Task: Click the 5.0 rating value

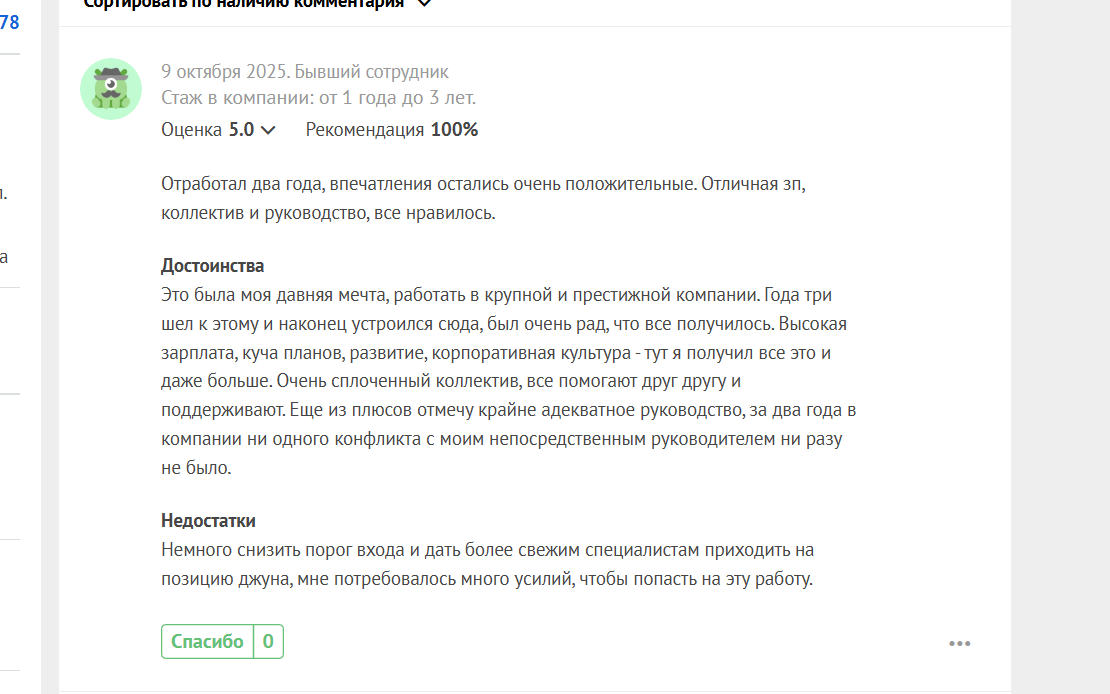Action: click(241, 130)
